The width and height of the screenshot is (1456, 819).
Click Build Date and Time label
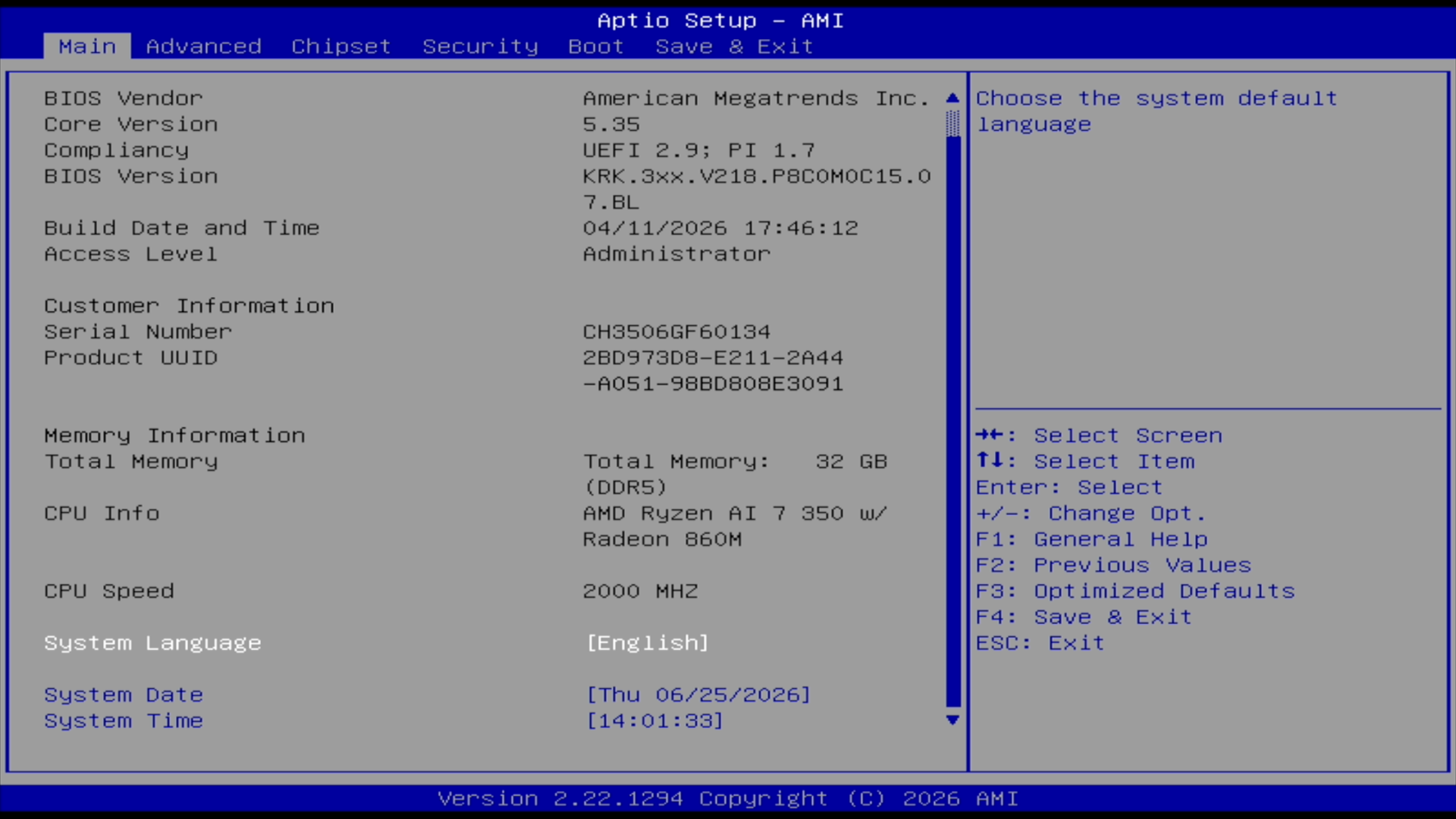(182, 228)
